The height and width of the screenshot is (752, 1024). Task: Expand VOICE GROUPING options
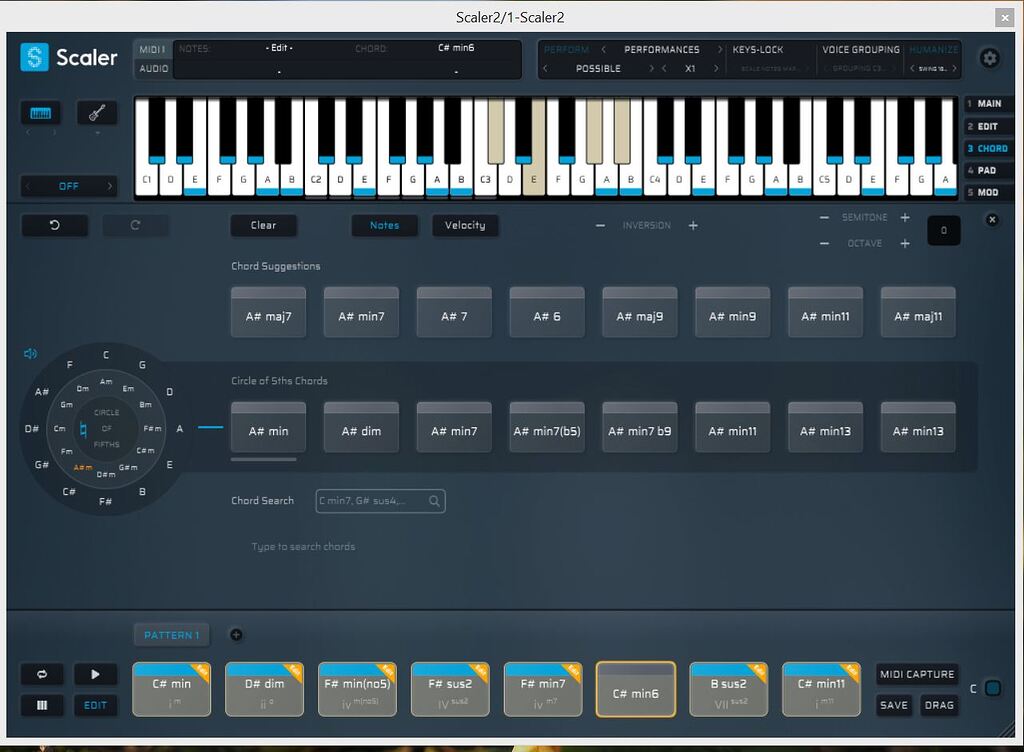point(860,49)
